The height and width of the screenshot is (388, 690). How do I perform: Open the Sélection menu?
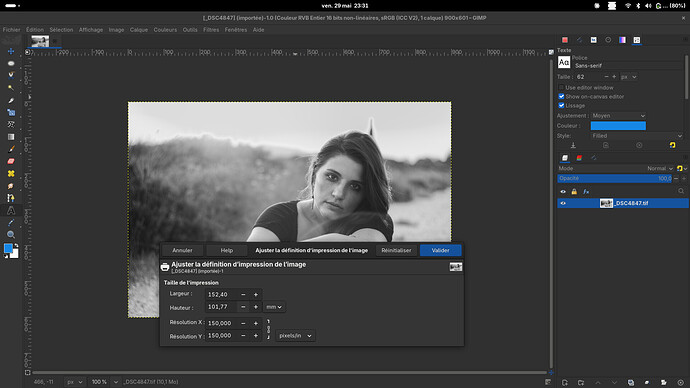(x=61, y=30)
